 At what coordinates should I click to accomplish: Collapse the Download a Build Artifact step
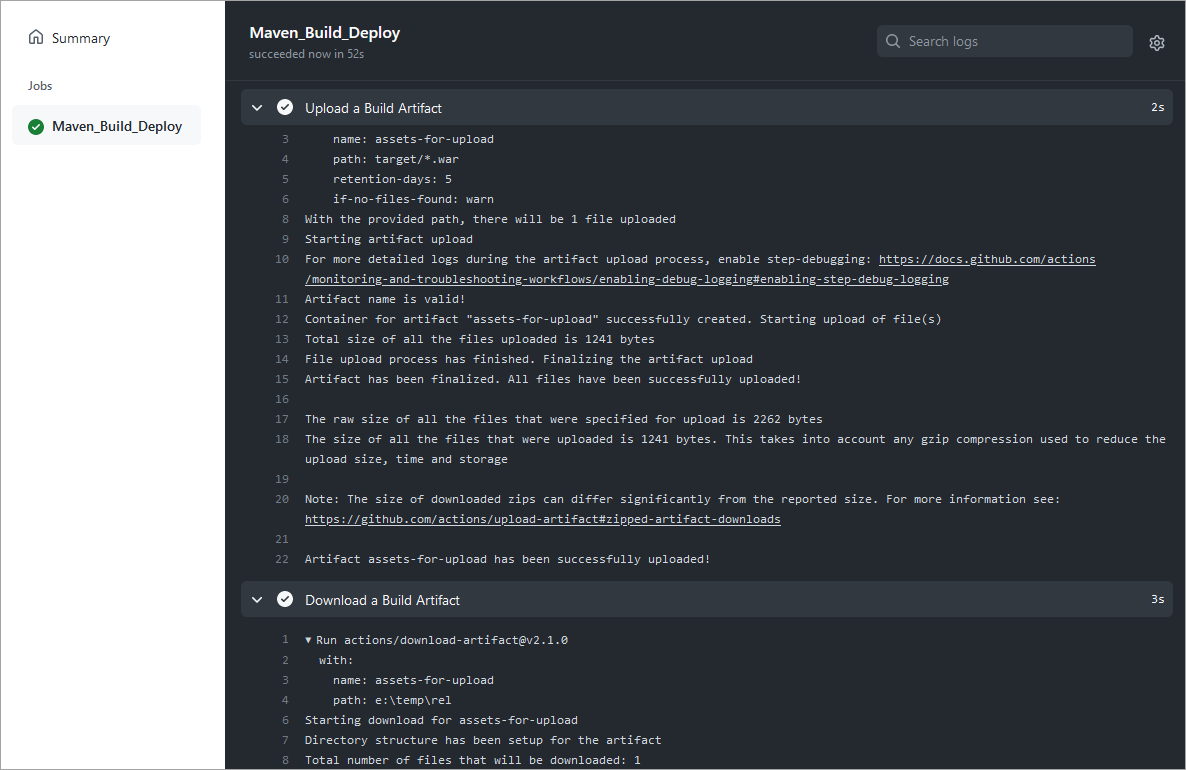tap(257, 600)
